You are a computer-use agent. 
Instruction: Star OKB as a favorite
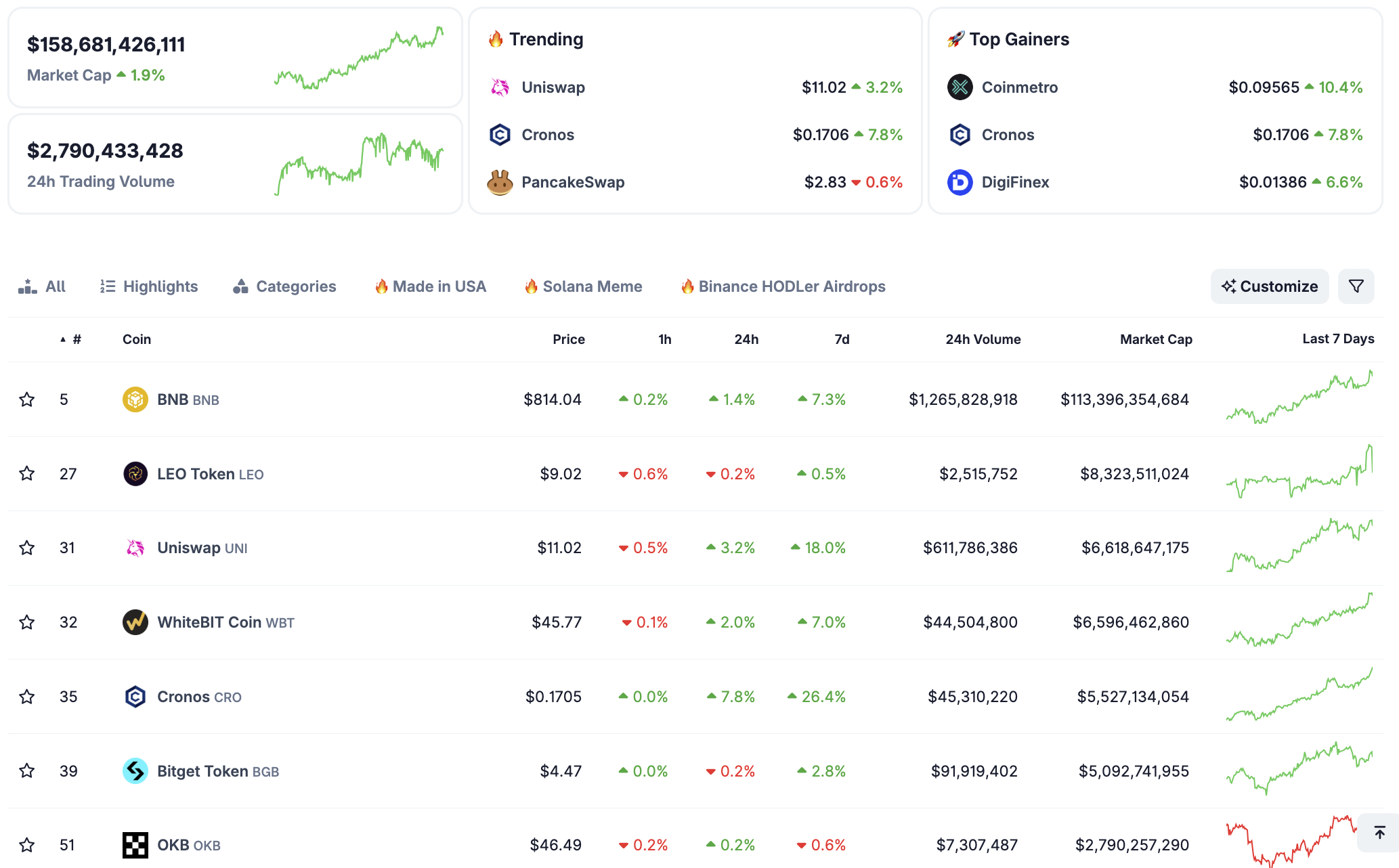coord(27,845)
